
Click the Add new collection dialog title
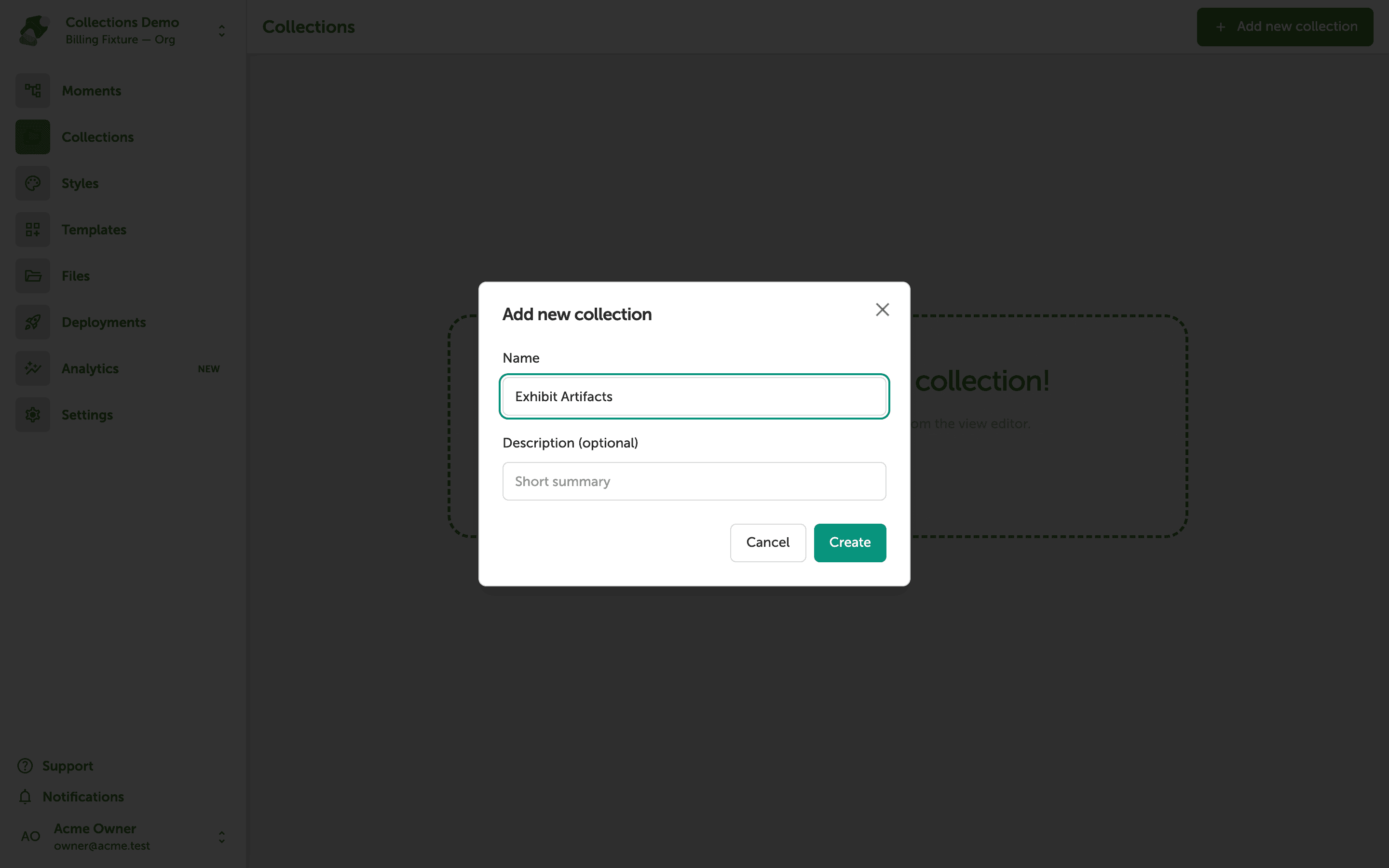pyautogui.click(x=577, y=314)
